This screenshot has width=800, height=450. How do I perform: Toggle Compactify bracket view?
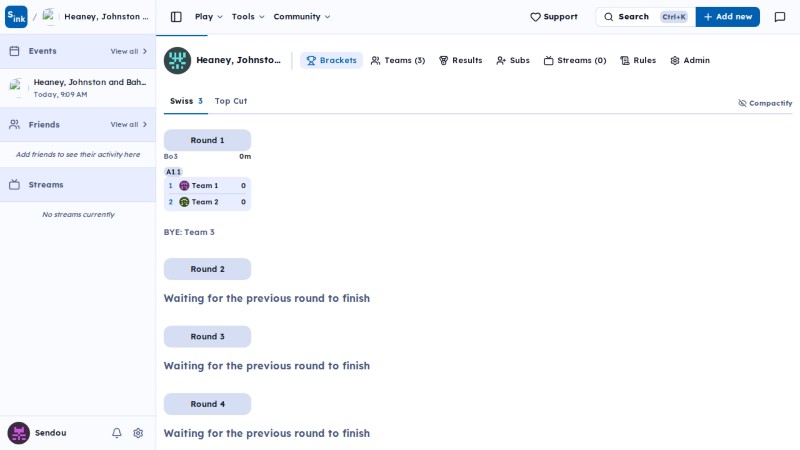point(765,103)
